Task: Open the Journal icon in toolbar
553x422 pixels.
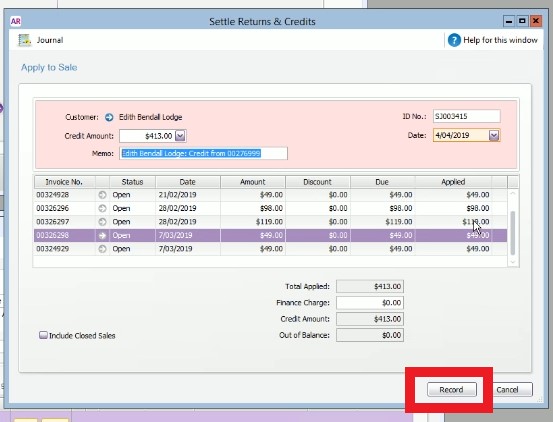Action: [25, 40]
